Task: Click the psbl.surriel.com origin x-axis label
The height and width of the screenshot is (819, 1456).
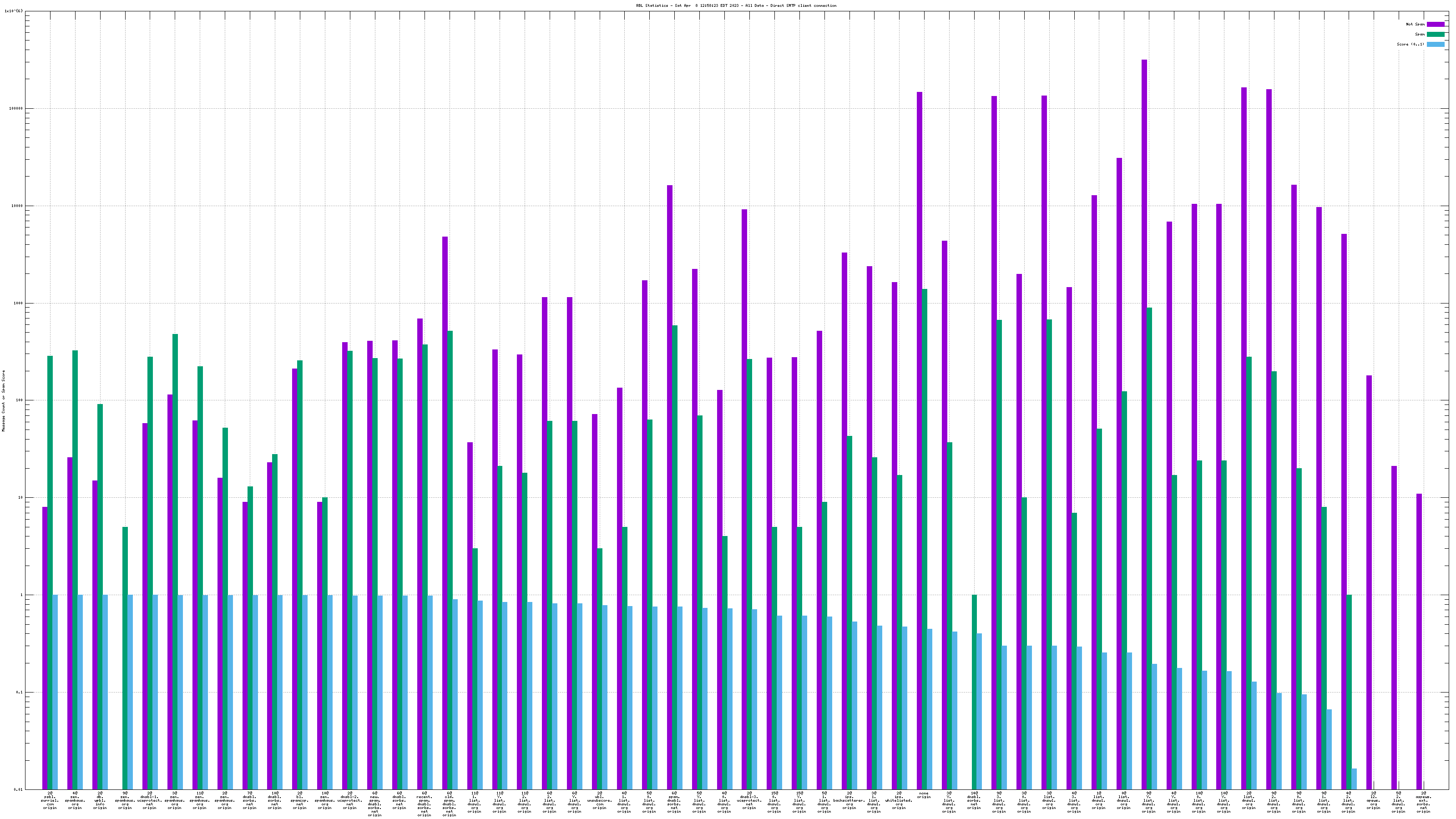Action: point(50,800)
